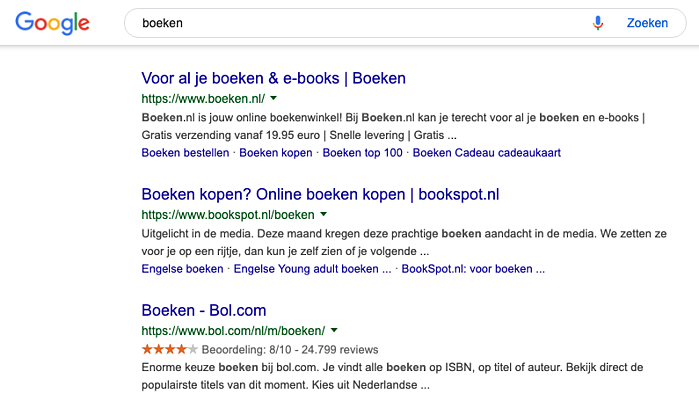Screen dimensions: 699x401
Task: Click the green bookspot.nl URL text
Action: click(x=228, y=215)
